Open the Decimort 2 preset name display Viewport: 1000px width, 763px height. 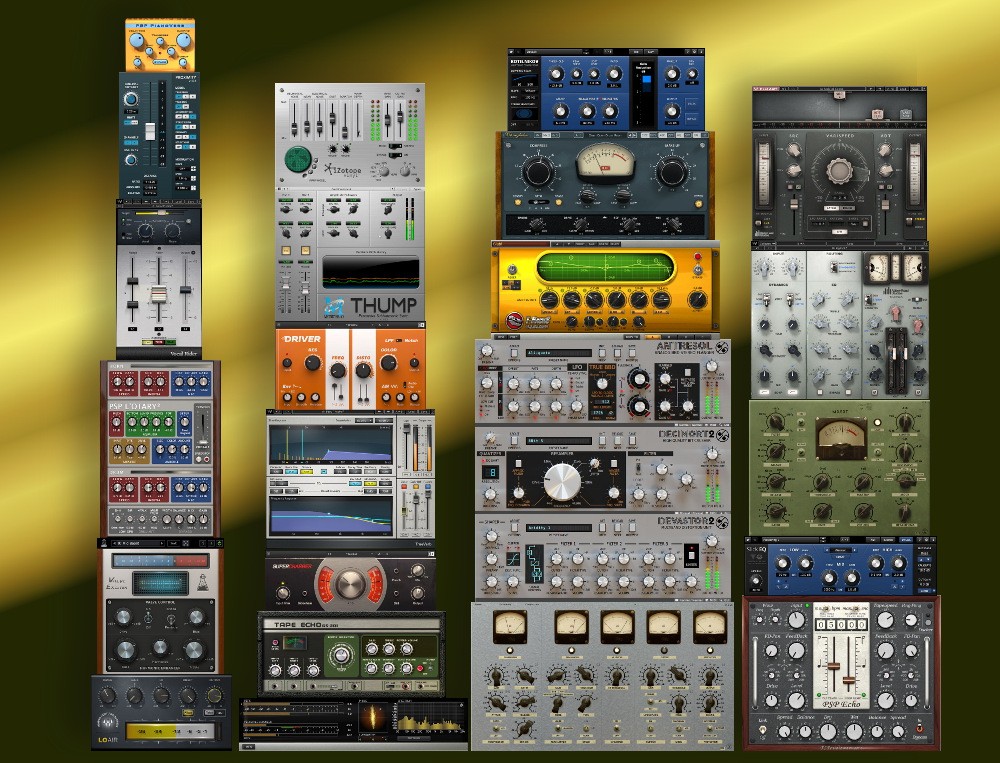point(559,440)
